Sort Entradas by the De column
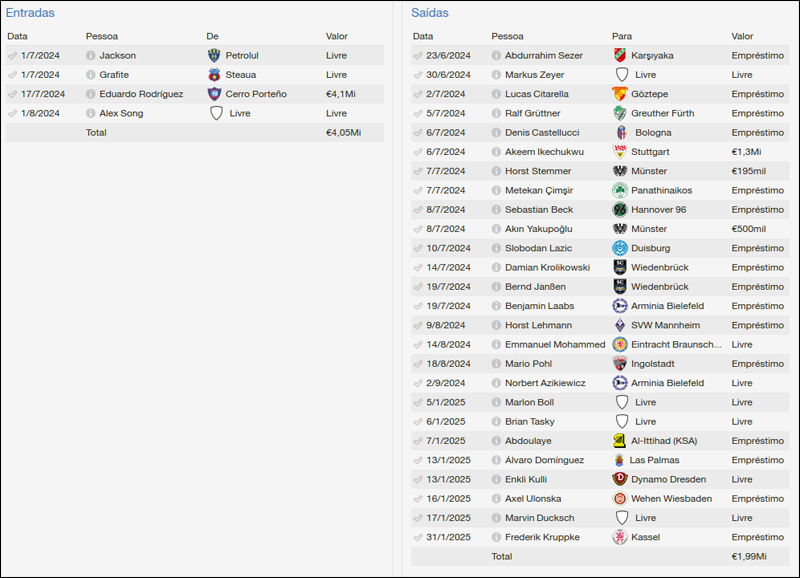 [212, 36]
